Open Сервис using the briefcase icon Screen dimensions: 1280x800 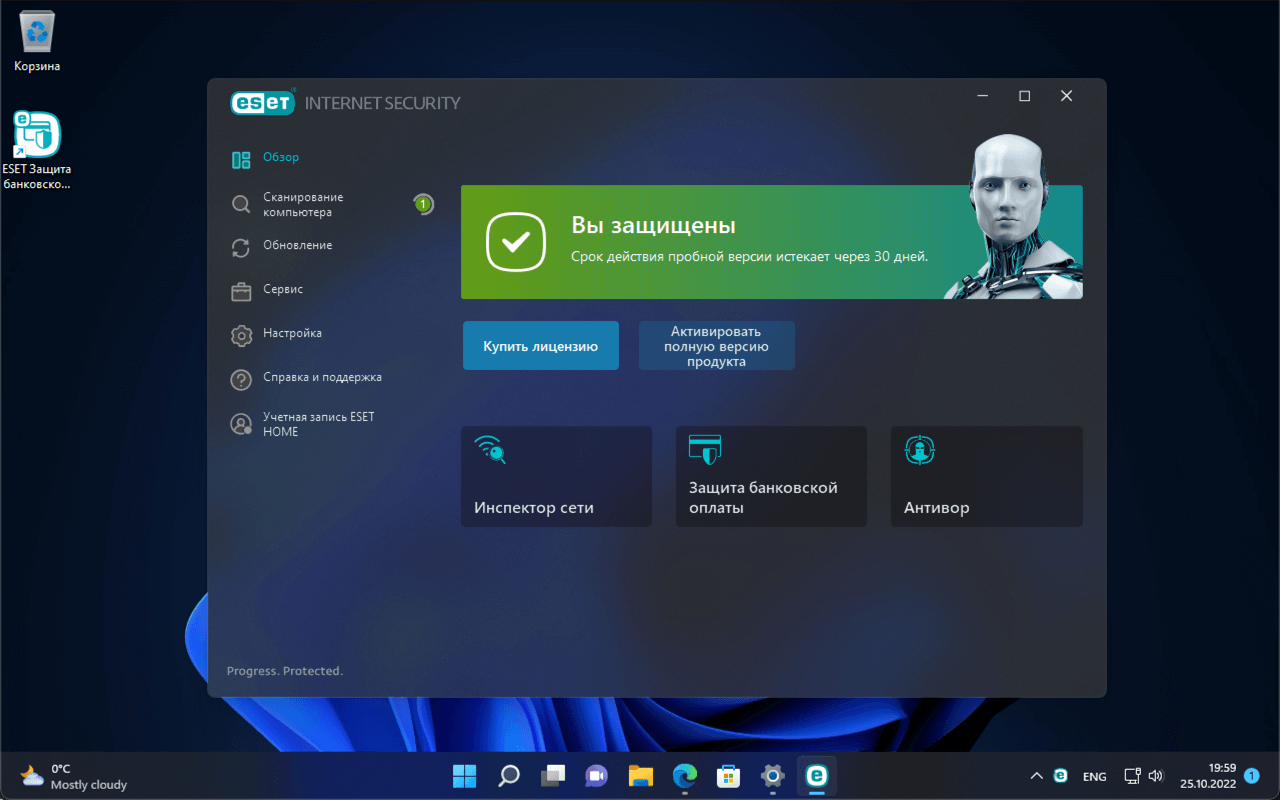pyautogui.click(x=241, y=289)
